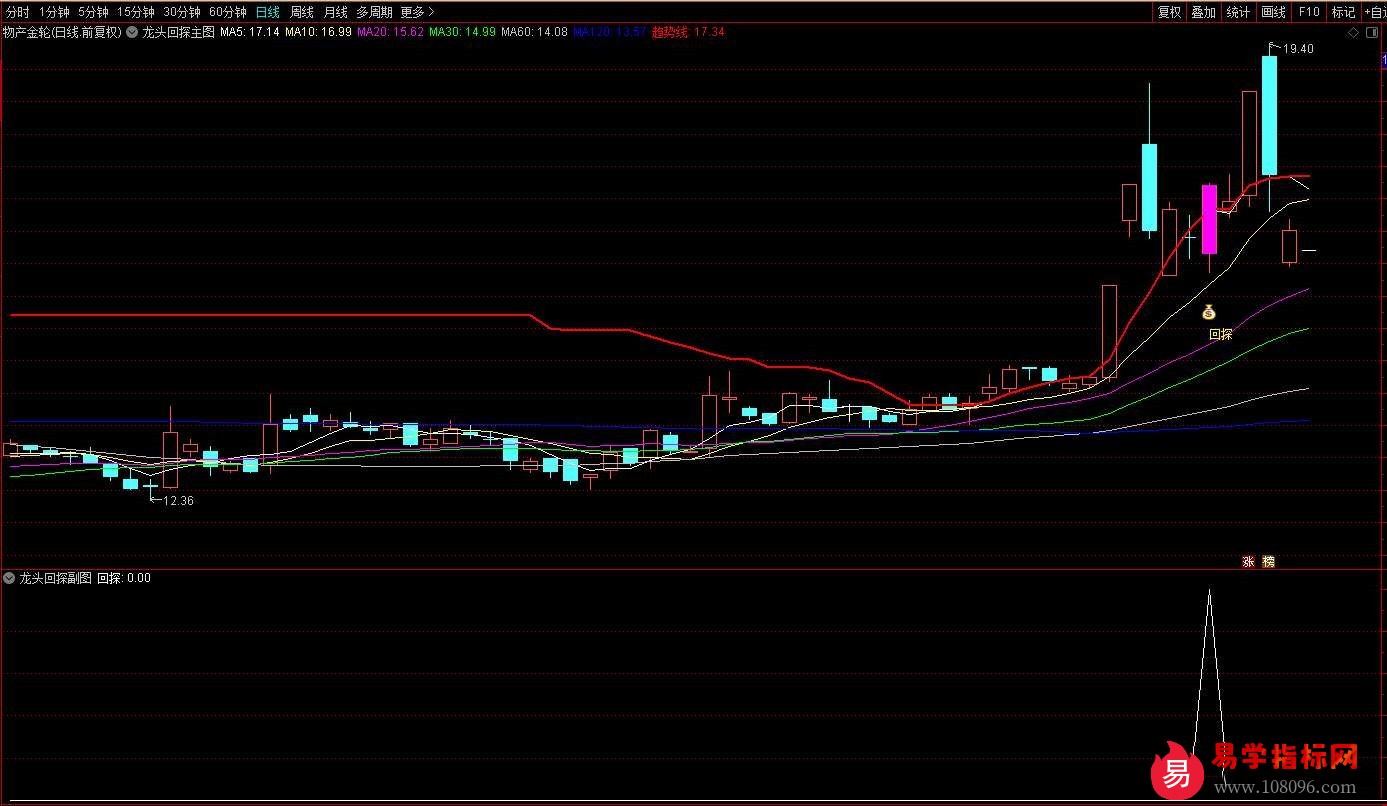
Task: Click the 涨 badge at chart bottom
Action: pos(1248,562)
